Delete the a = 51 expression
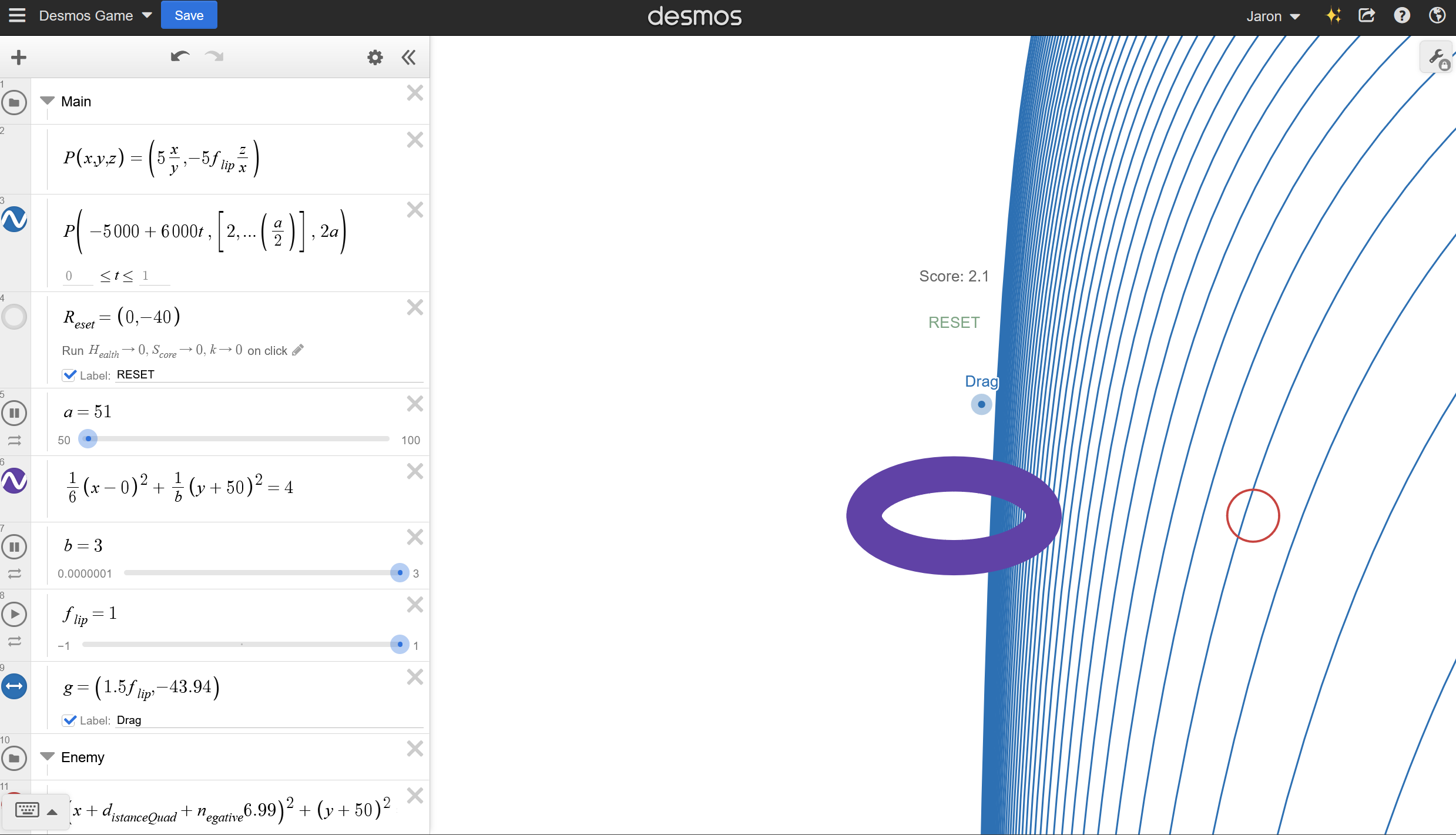 [415, 404]
